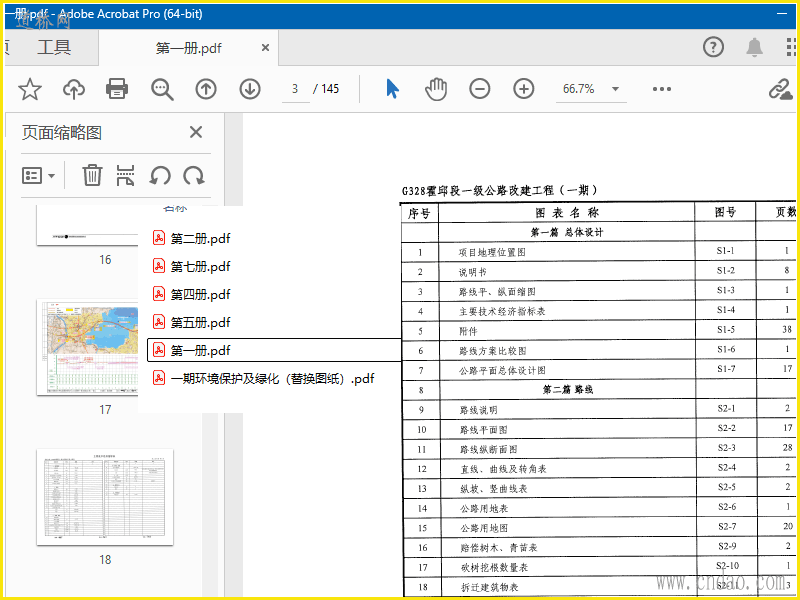Go to previous page with up arrow
This screenshot has width=800, height=600.
(x=206, y=89)
